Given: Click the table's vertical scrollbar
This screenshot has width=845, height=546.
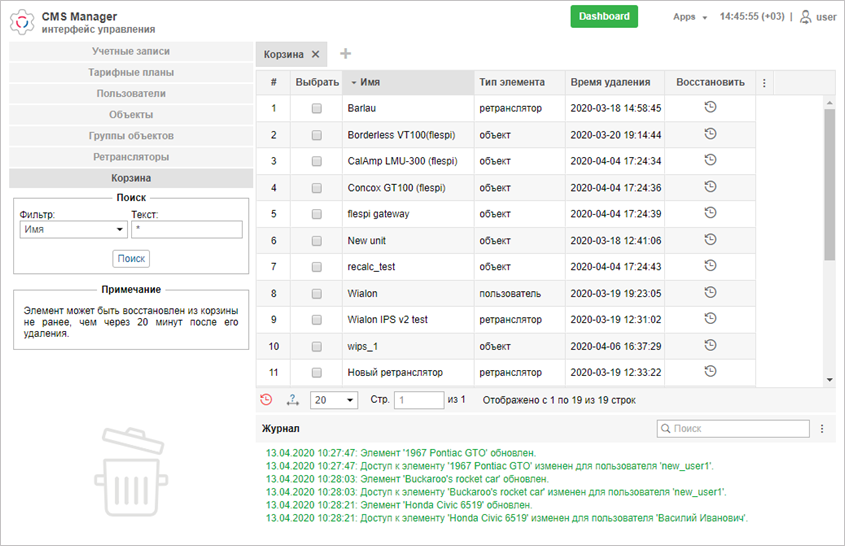Looking at the screenshot, I should point(828,180).
